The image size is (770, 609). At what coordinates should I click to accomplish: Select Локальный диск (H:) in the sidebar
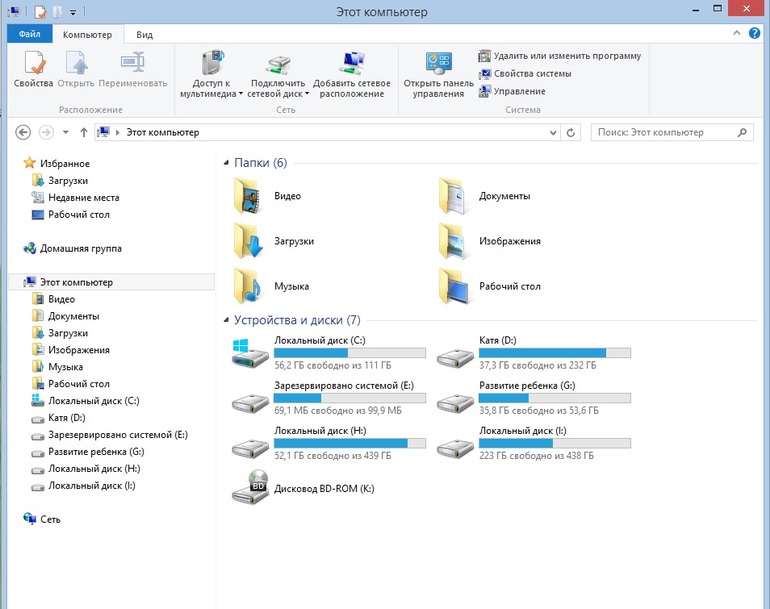[x=94, y=469]
